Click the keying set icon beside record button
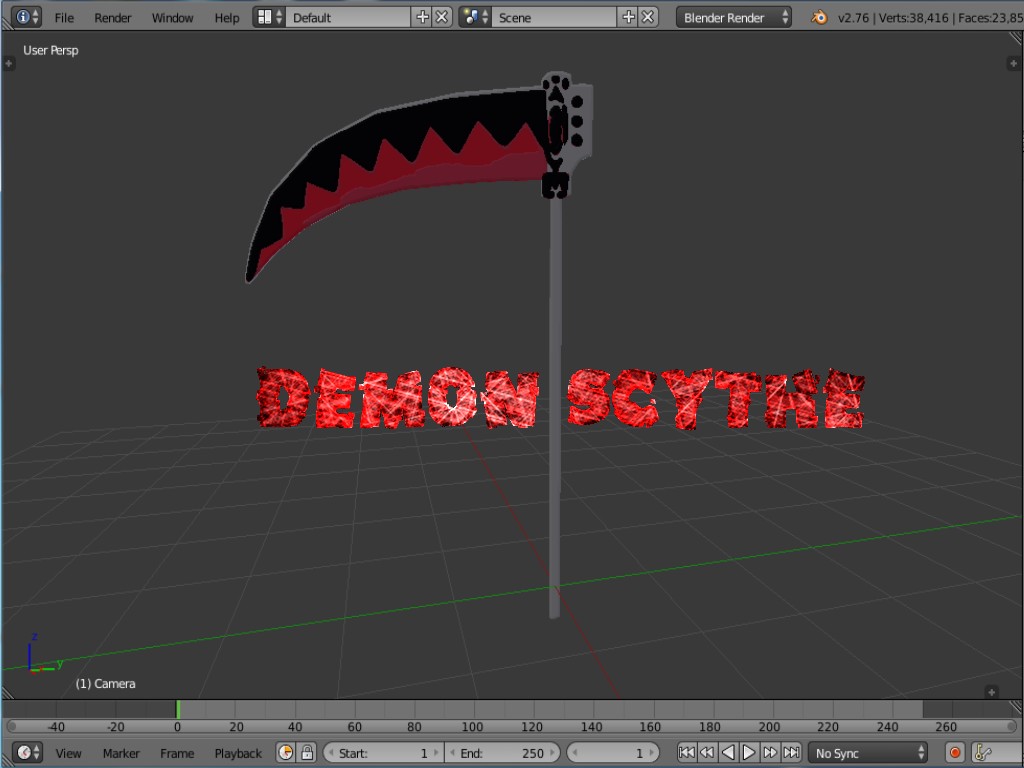This screenshot has height=768, width=1024. [x=984, y=752]
